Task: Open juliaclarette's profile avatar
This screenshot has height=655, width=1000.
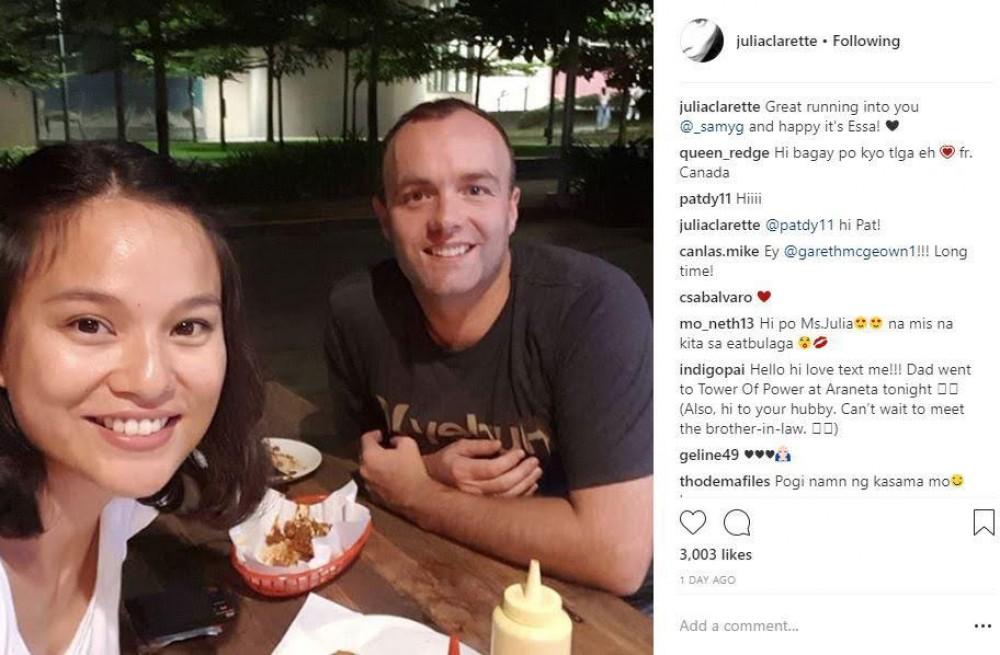Action: click(702, 41)
